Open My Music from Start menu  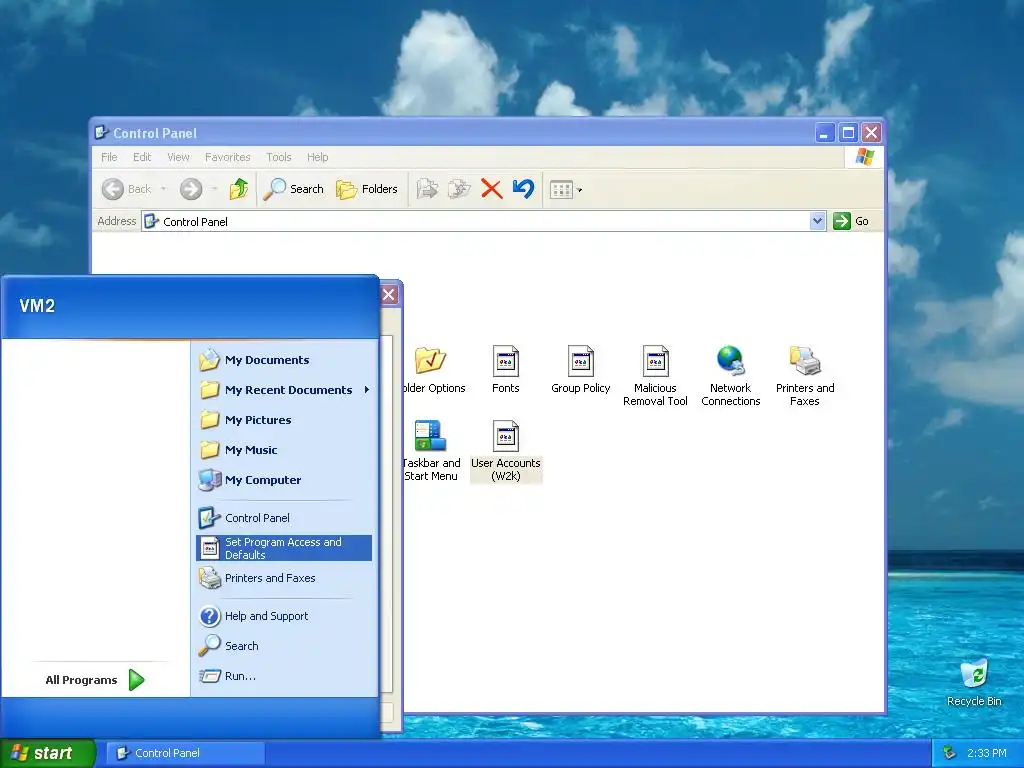284,450
